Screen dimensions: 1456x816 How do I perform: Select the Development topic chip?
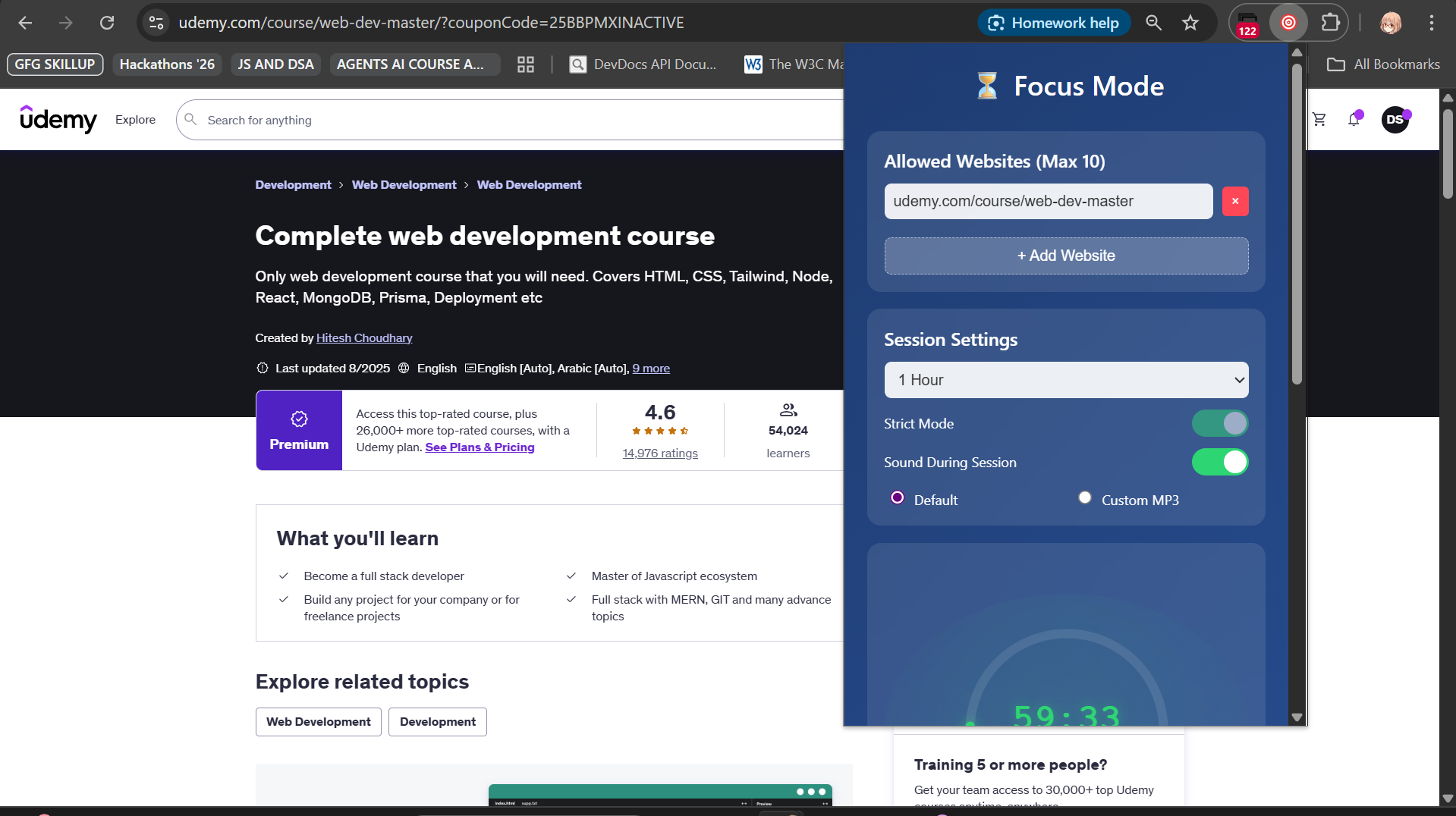(x=438, y=722)
